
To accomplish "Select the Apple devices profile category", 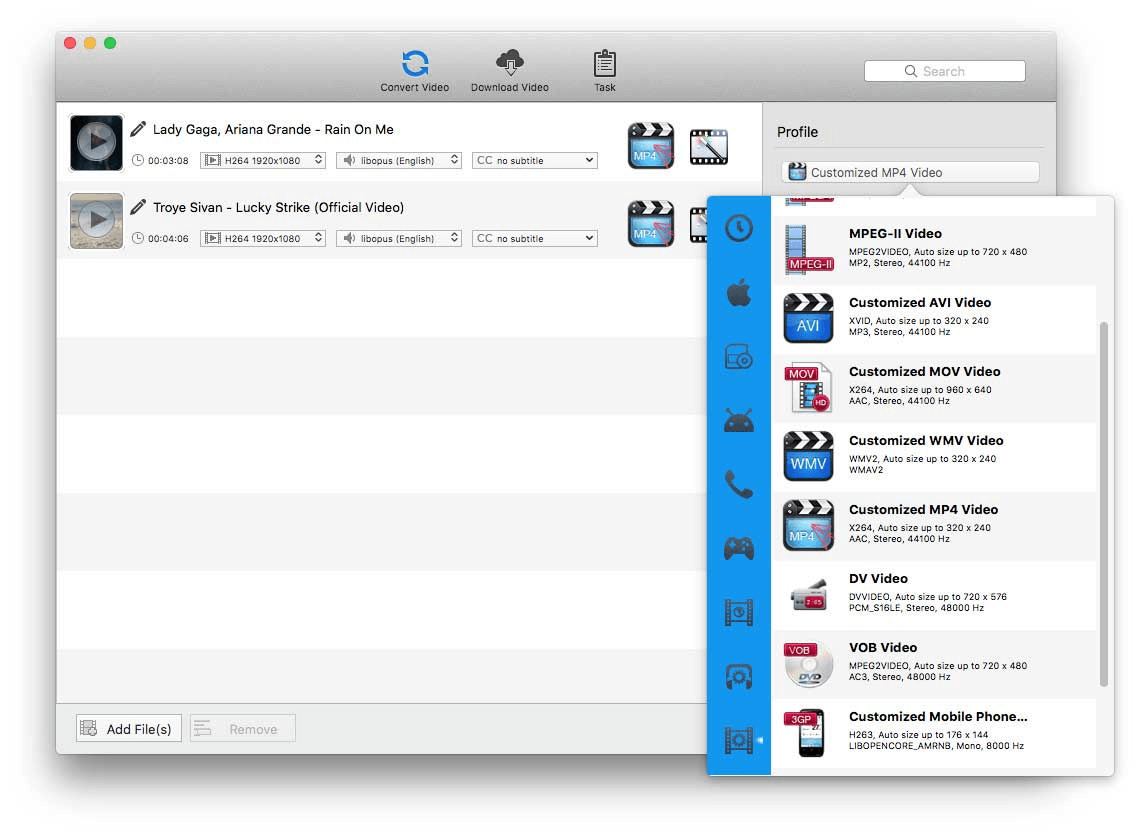I will click(739, 293).
